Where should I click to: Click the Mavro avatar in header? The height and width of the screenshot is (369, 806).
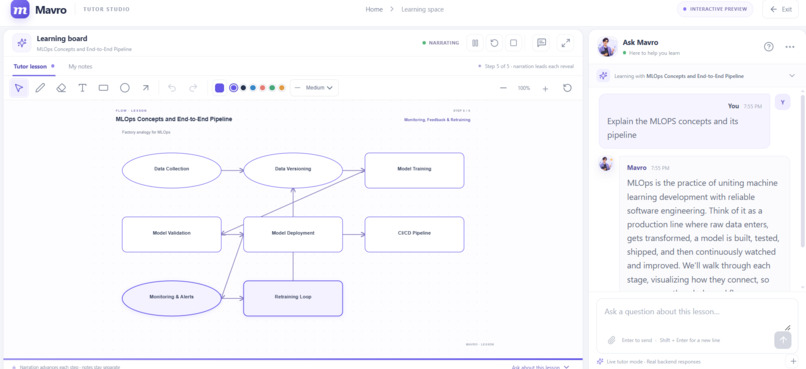point(608,47)
